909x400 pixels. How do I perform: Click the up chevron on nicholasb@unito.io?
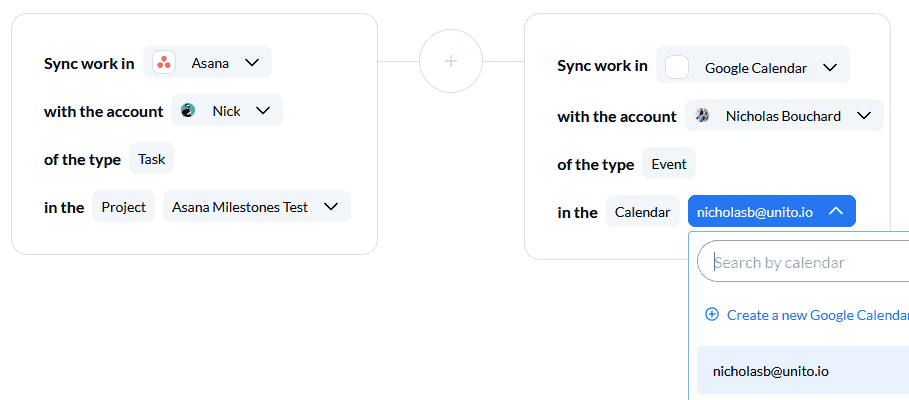point(835,211)
